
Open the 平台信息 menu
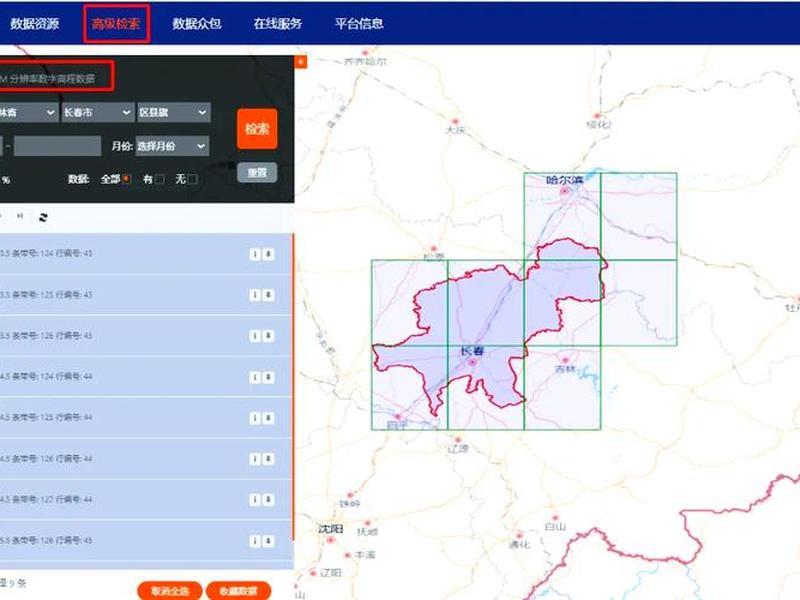click(359, 23)
